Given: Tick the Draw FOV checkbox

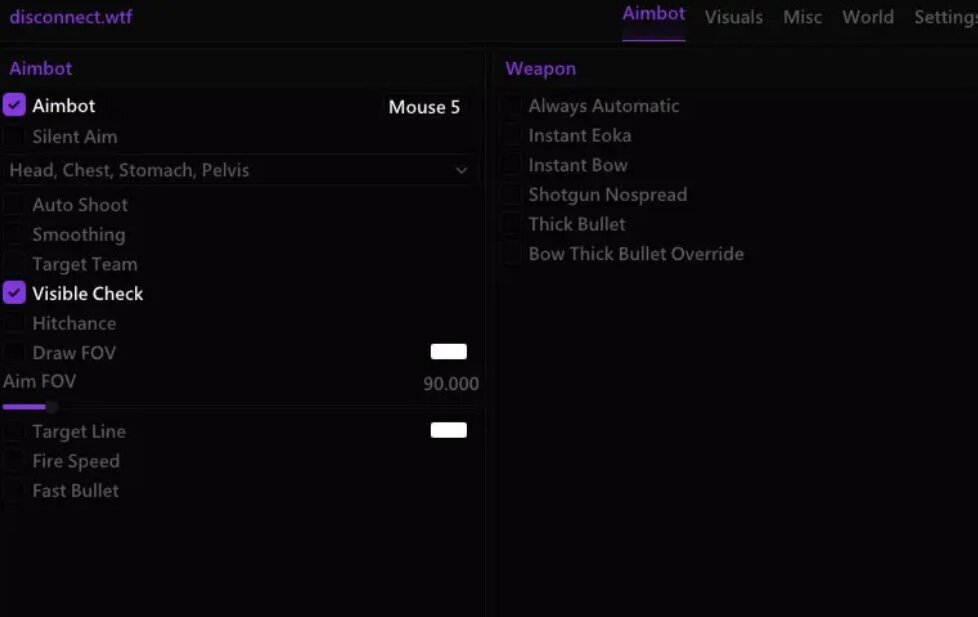Looking at the screenshot, I should 14,352.
